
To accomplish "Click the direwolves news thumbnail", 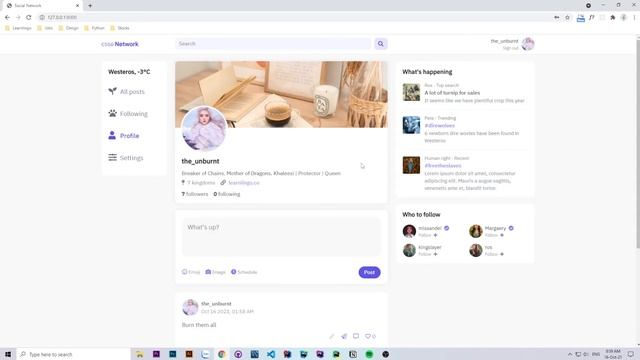I will point(411,125).
